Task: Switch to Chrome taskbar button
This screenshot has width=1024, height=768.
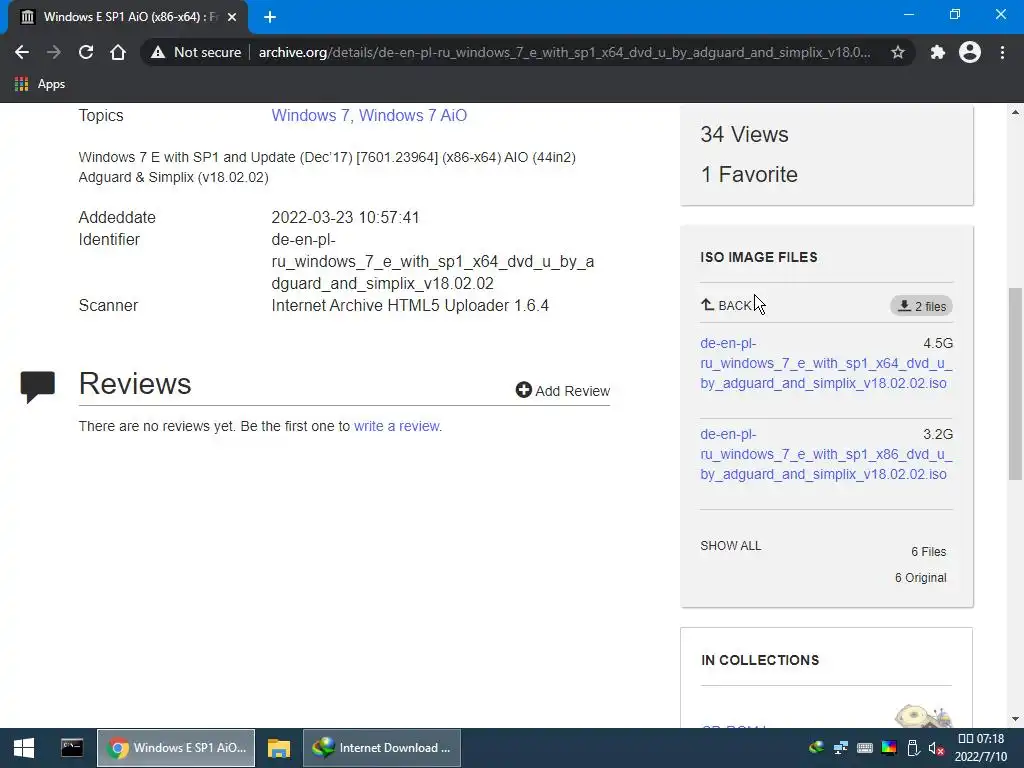Action: pos(176,748)
